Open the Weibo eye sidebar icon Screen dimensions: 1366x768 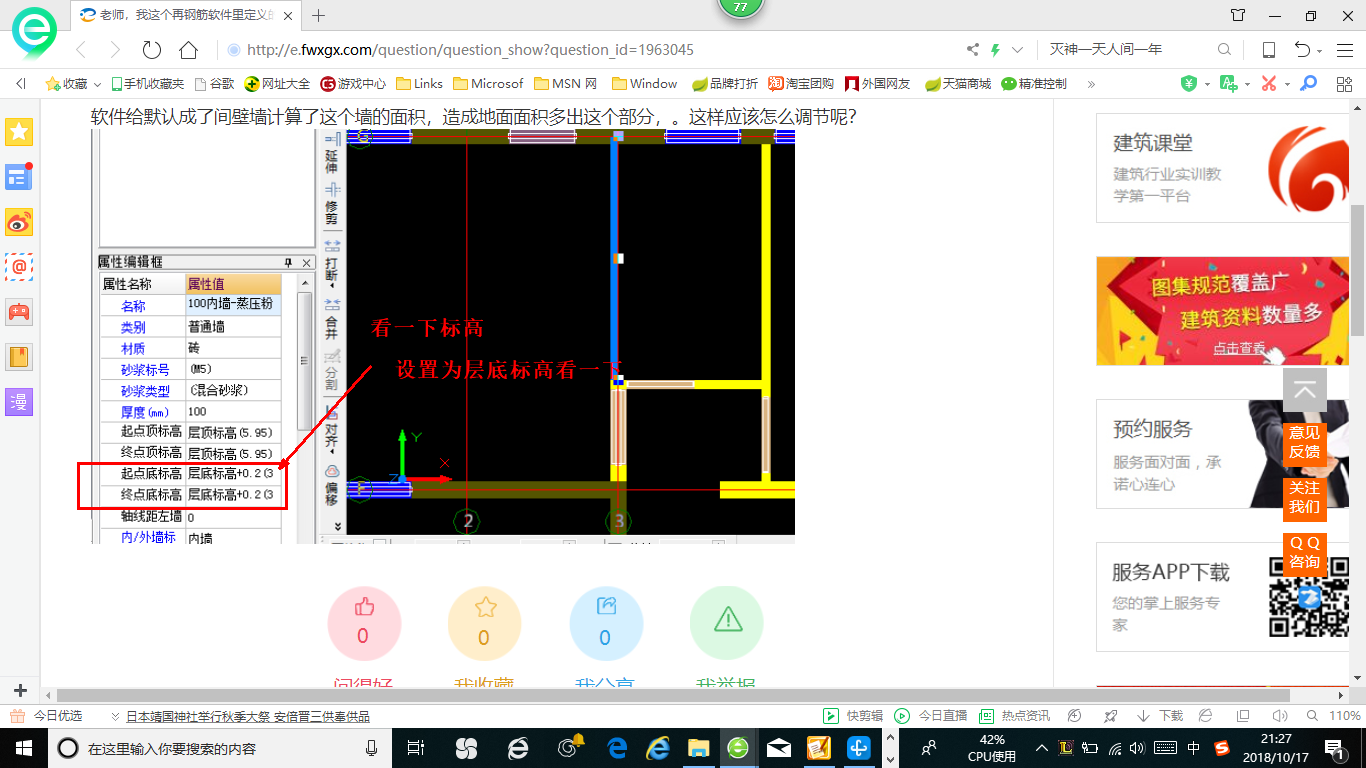[19, 222]
